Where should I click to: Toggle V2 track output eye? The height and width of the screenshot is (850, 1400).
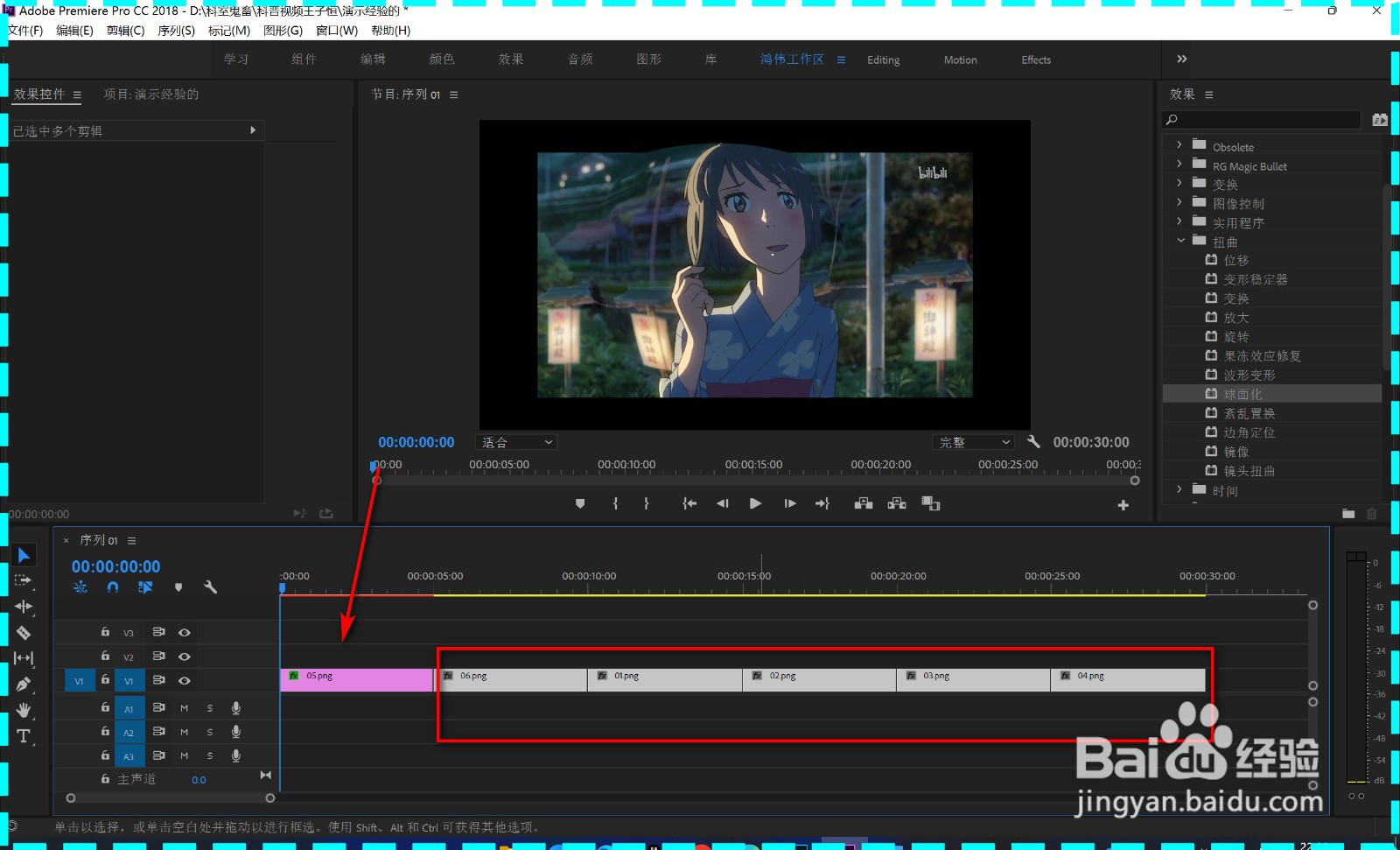click(185, 657)
